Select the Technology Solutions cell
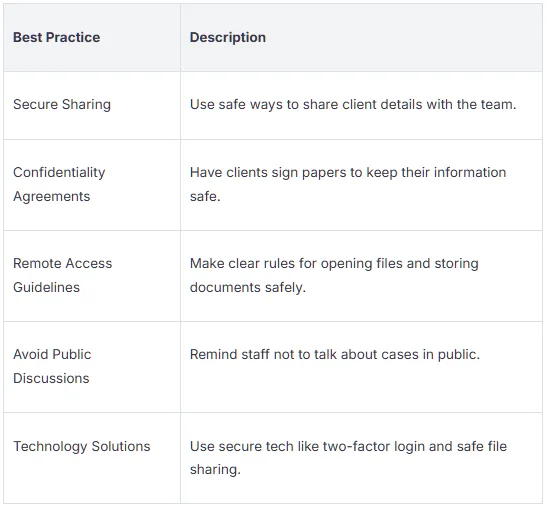The height and width of the screenshot is (509, 547). pos(92,458)
